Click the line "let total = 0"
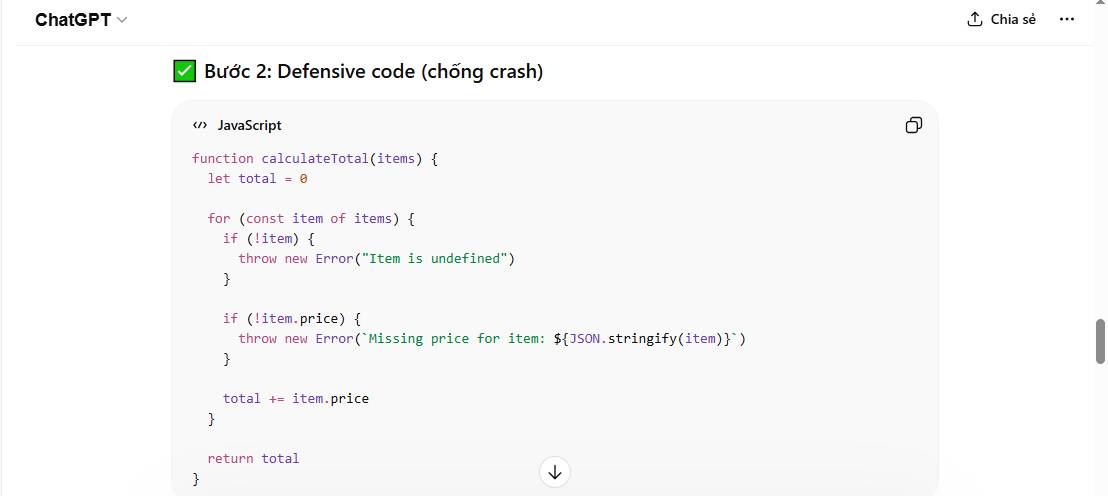1108x496 pixels. 257,179
